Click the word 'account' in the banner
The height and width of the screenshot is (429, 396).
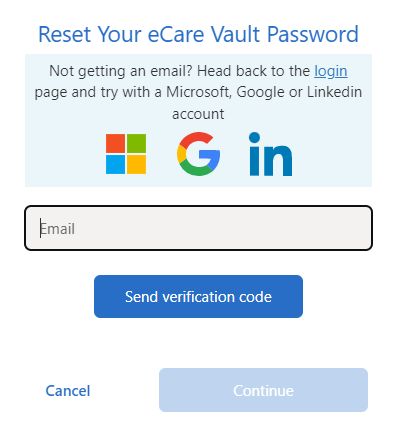[198, 114]
